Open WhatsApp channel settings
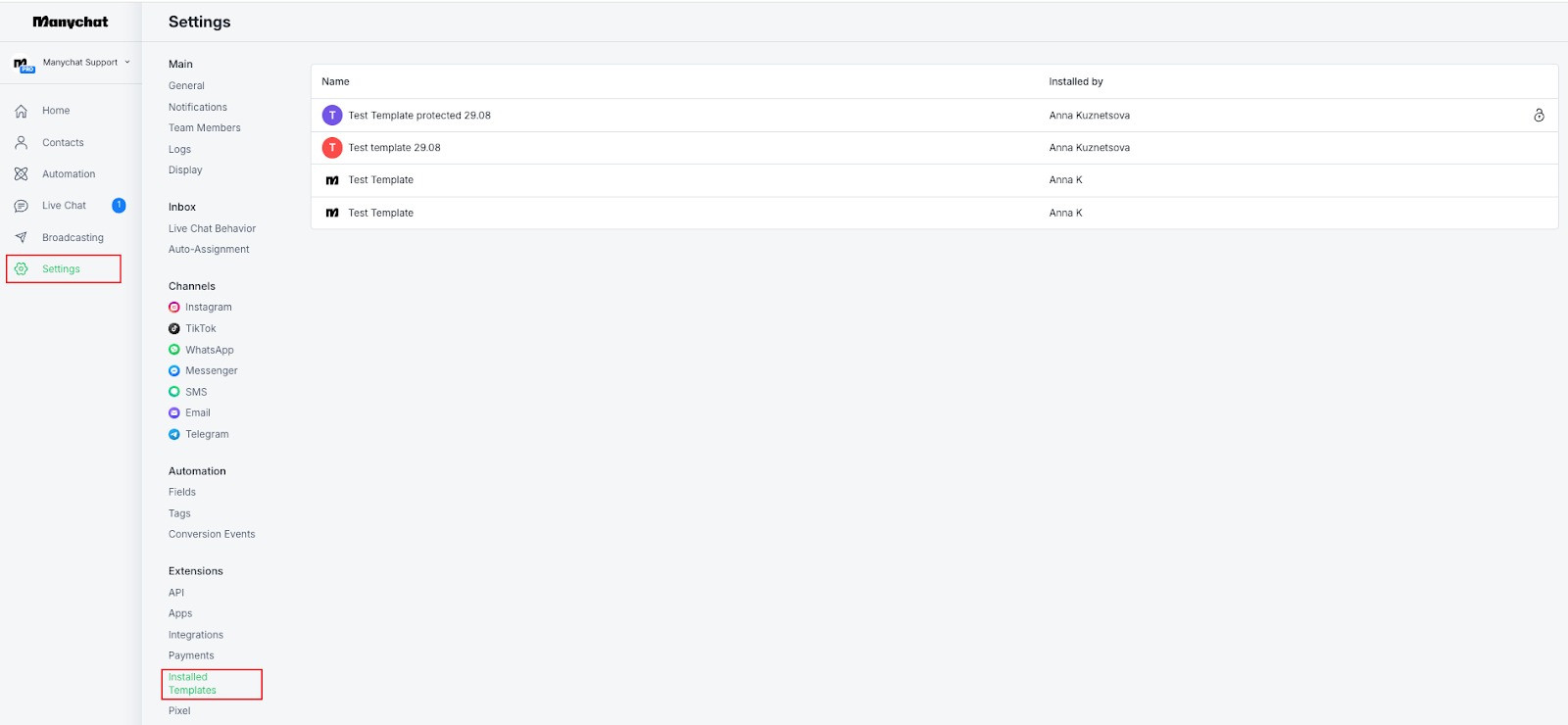This screenshot has width=1568, height=725. click(x=209, y=350)
